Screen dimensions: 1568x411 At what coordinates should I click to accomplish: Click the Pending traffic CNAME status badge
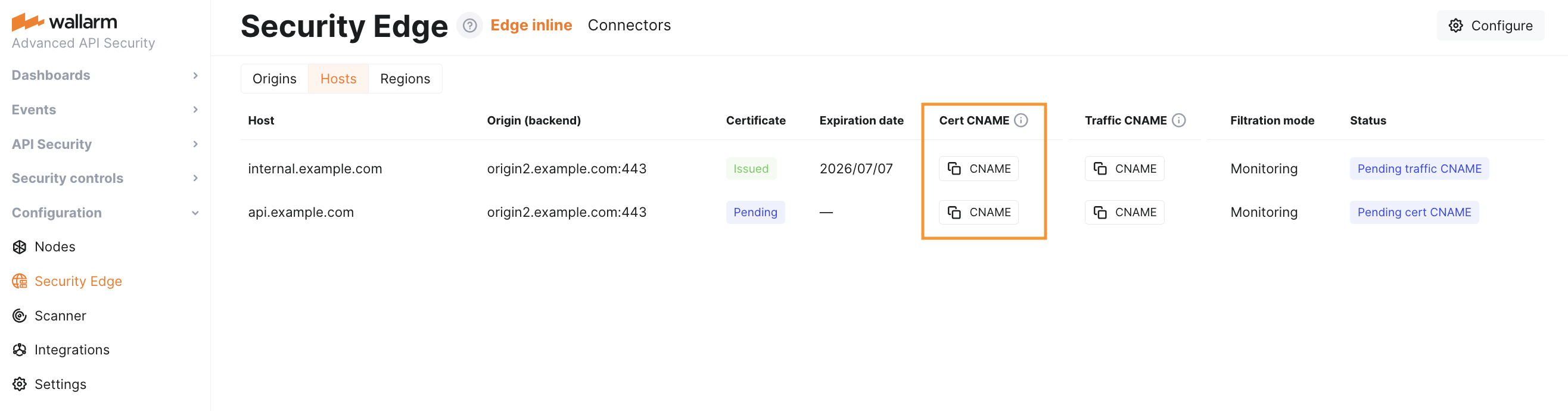pyautogui.click(x=1419, y=169)
